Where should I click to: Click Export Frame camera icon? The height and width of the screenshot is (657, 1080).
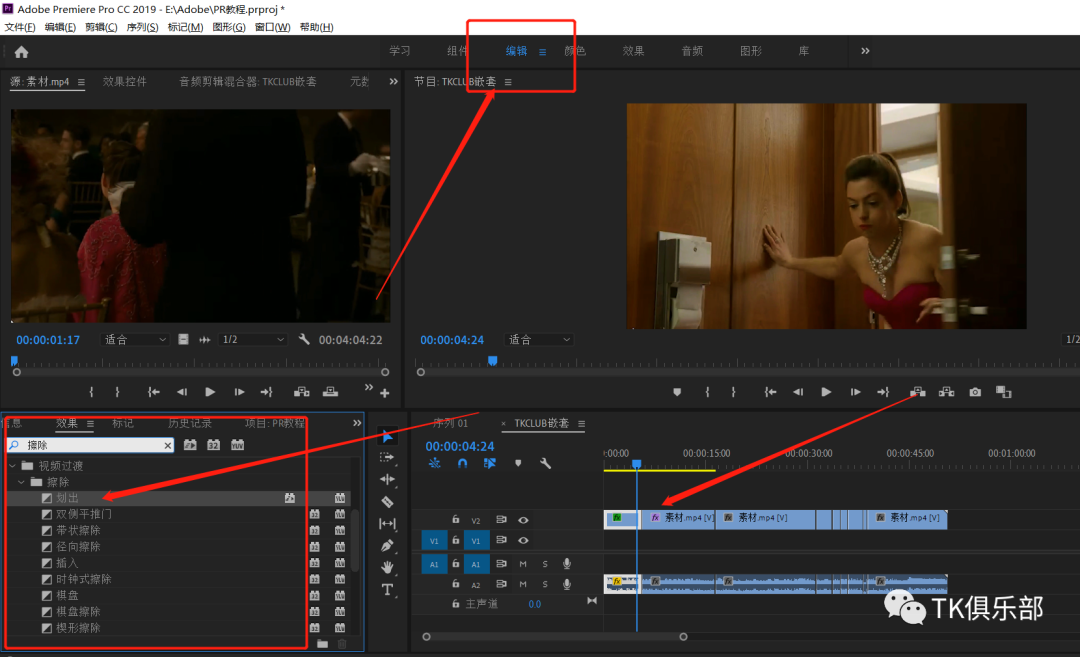pos(975,392)
